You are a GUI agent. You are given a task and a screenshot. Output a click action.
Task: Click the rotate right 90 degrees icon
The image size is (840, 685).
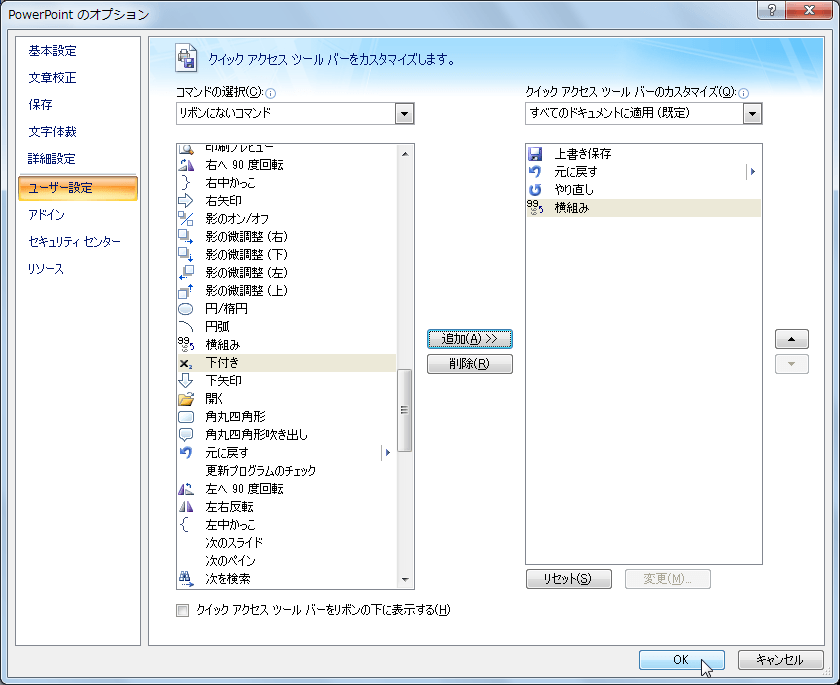point(186,165)
